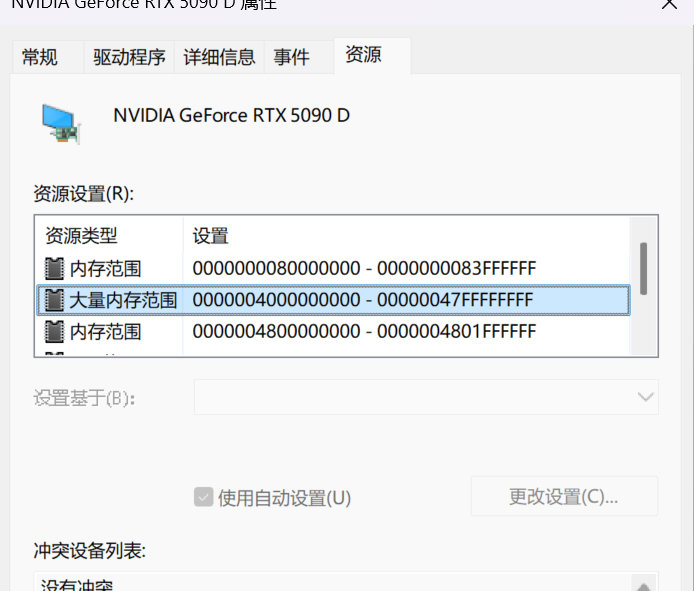Close the RTX 5090 D properties window
This screenshot has height=591, width=694.
click(x=669, y=4)
